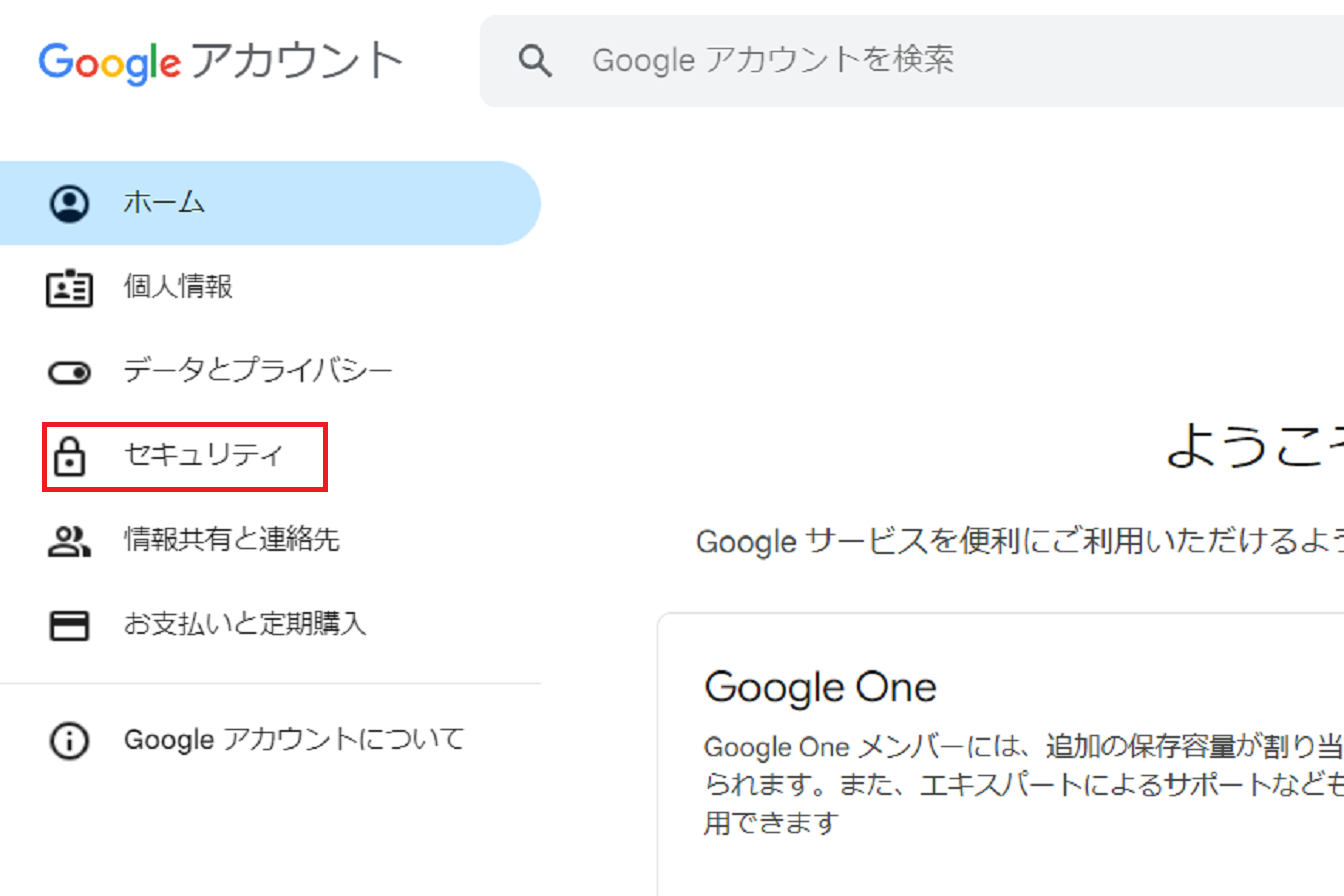Select the ホーム menu label
1344x896 pixels.
click(165, 203)
